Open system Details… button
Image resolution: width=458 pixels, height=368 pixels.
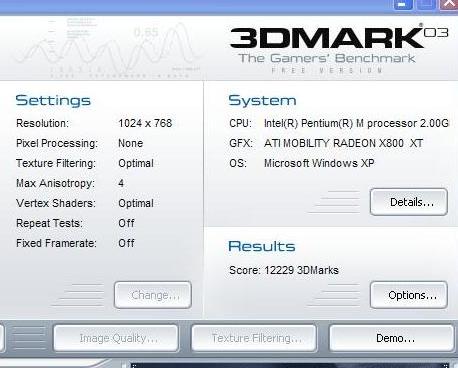click(409, 202)
